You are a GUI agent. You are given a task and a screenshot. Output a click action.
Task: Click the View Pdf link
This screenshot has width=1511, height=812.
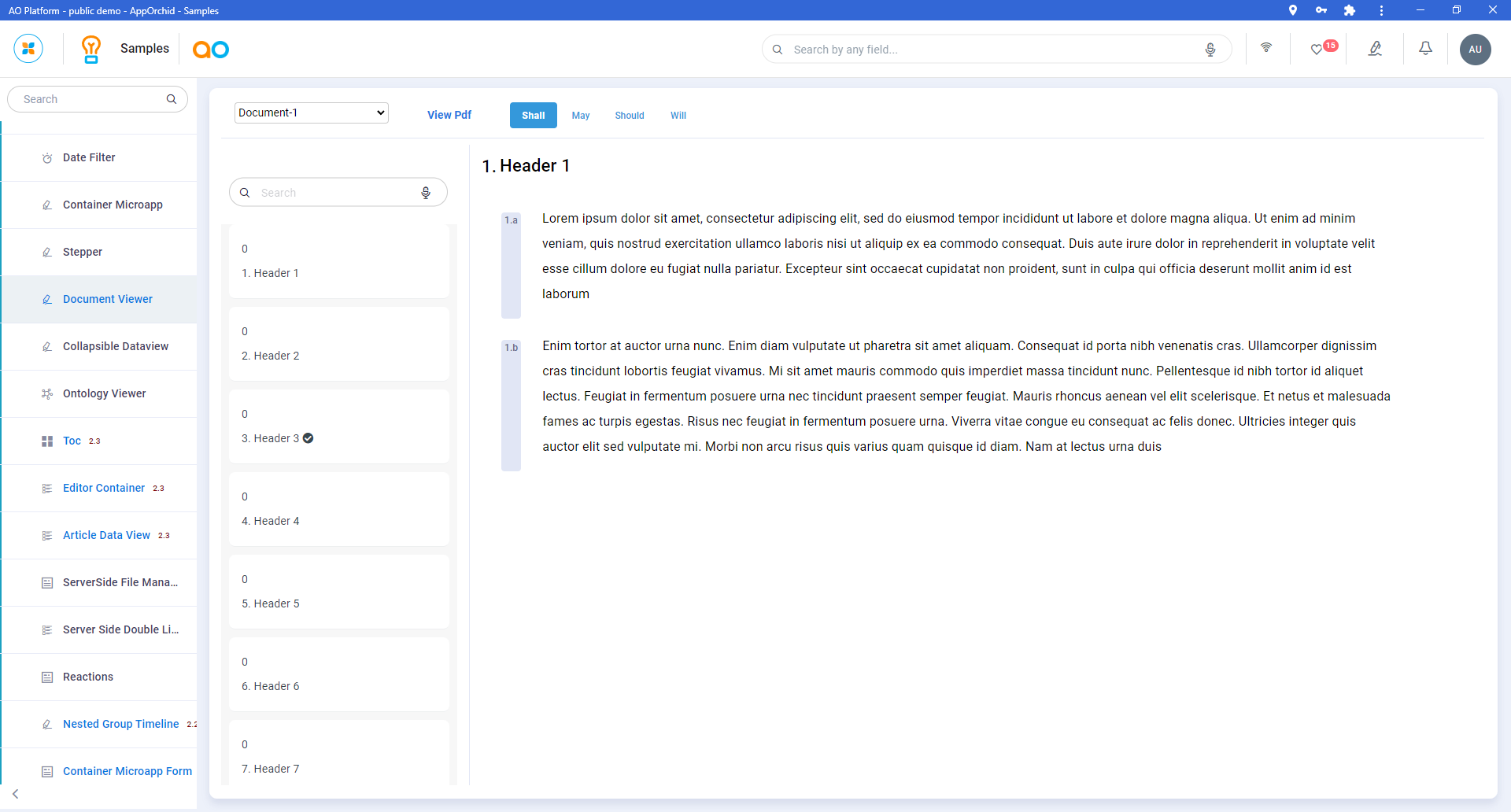point(449,115)
